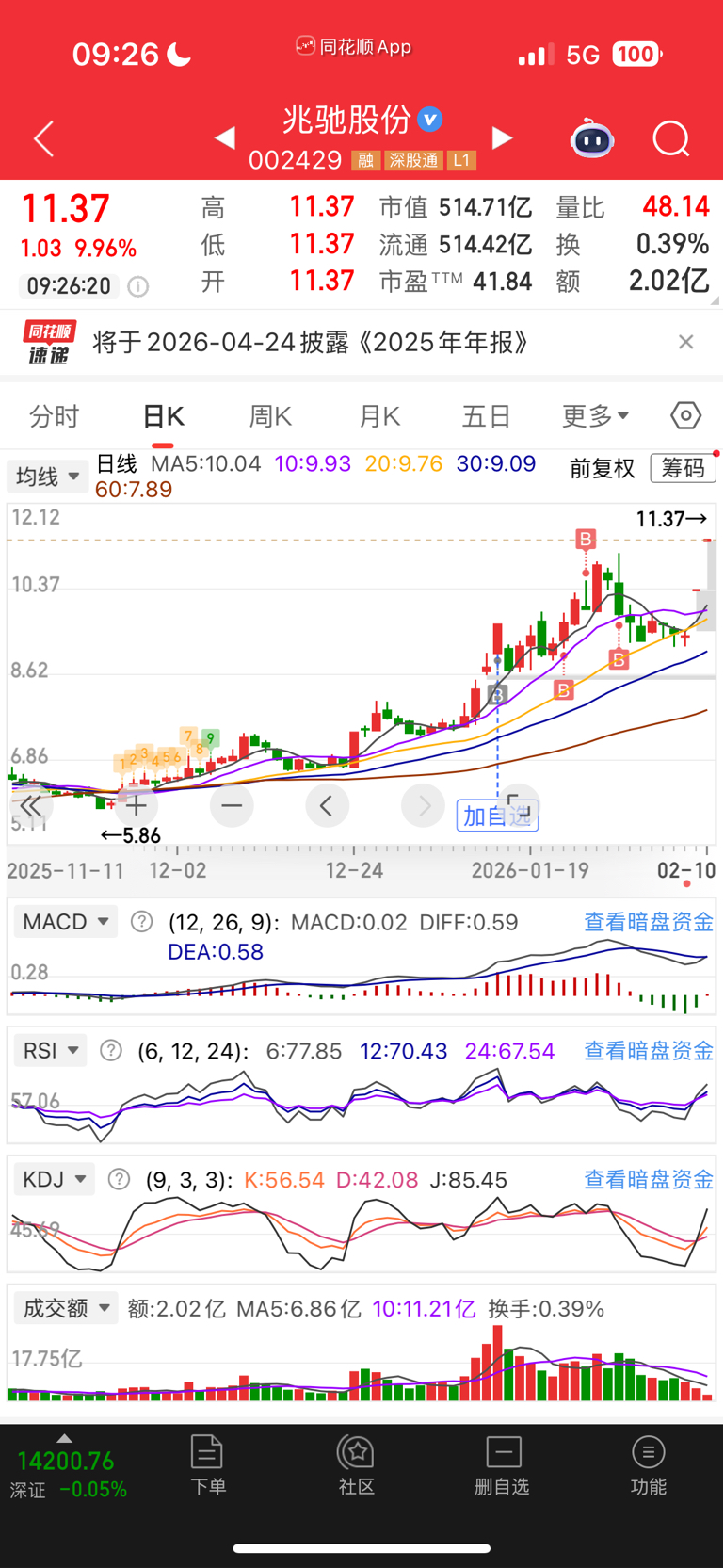Open 筹码 chip distribution
This screenshot has width=724, height=1568.
point(684,468)
